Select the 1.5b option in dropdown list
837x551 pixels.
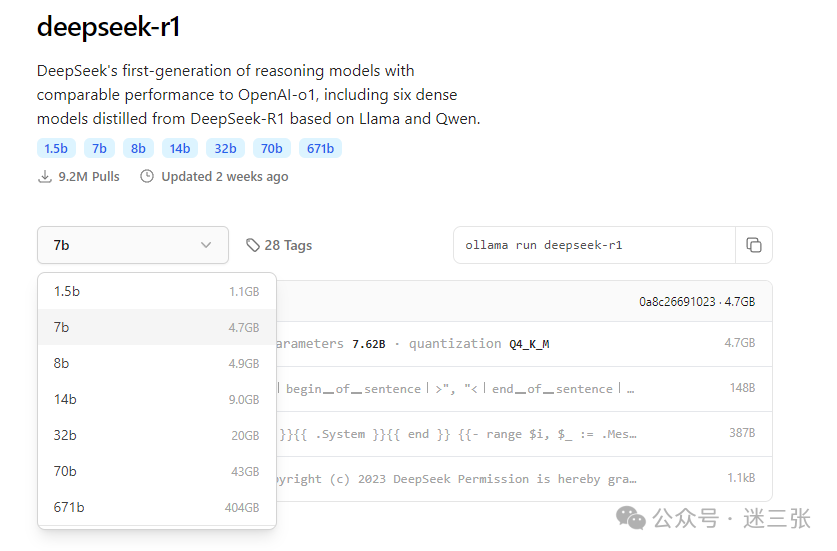click(156, 291)
